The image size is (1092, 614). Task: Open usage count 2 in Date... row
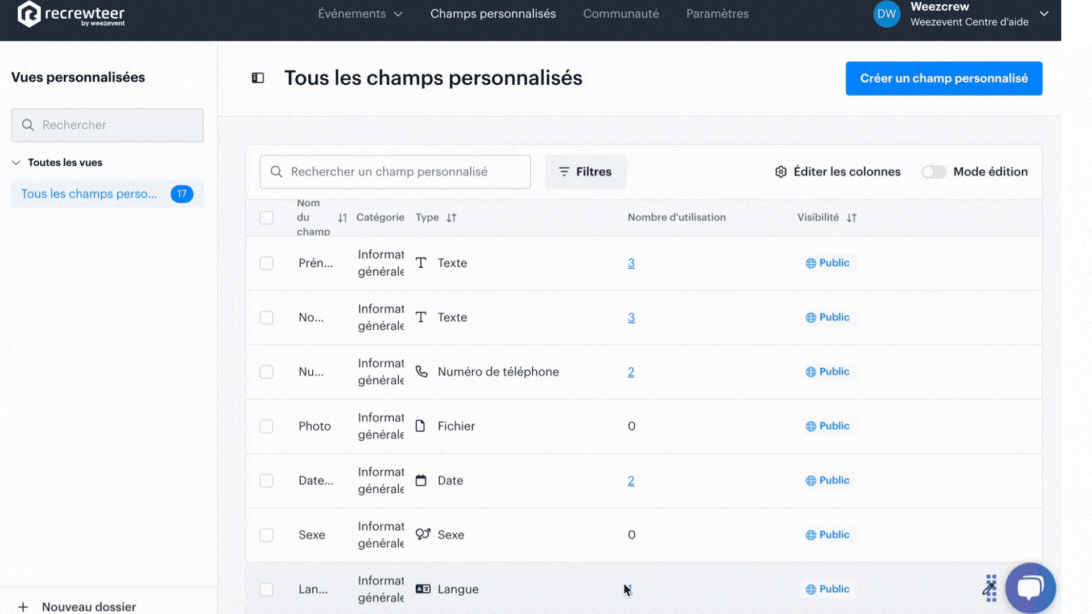tap(631, 480)
